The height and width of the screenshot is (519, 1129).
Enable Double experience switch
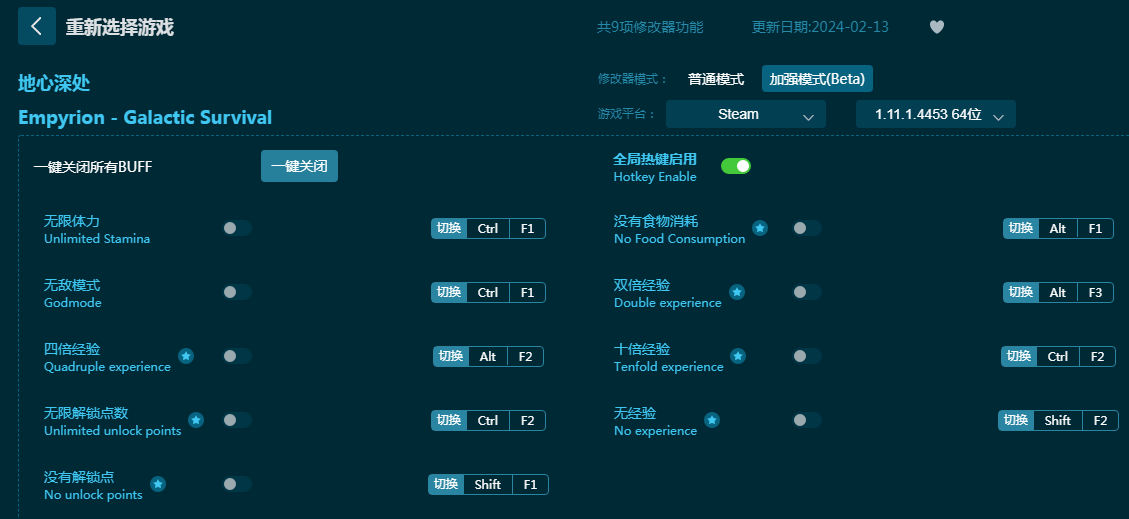pyautogui.click(x=806, y=292)
